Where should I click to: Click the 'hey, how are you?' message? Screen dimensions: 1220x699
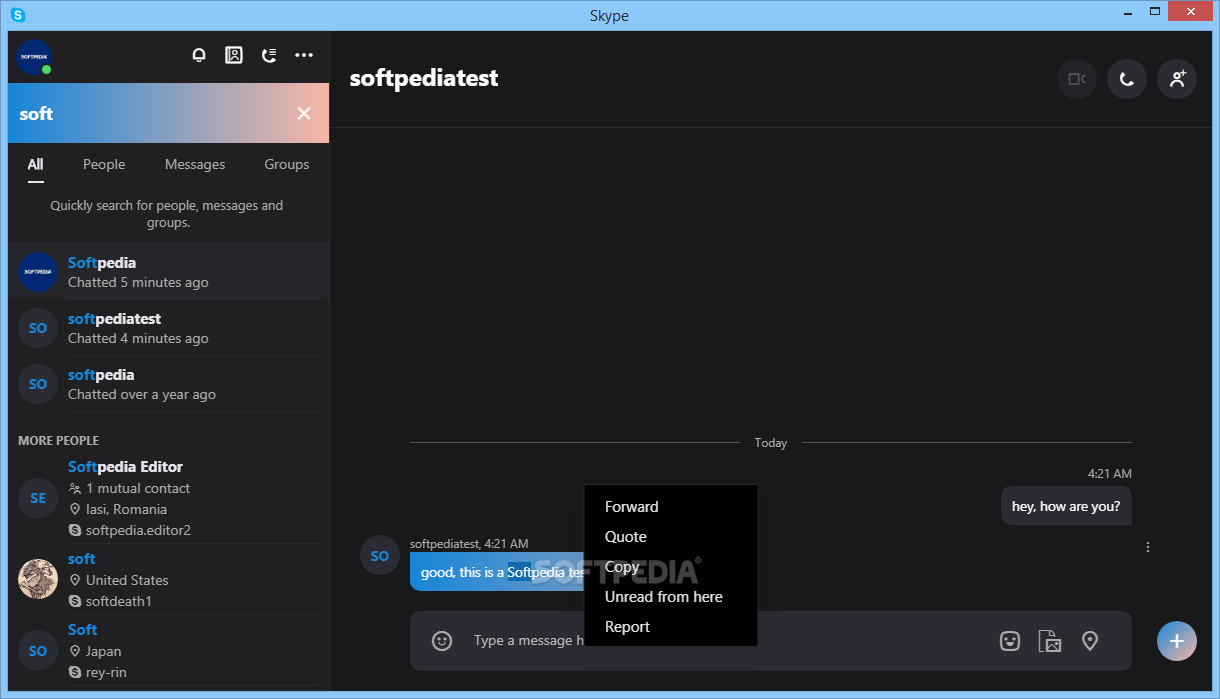[x=1066, y=506]
